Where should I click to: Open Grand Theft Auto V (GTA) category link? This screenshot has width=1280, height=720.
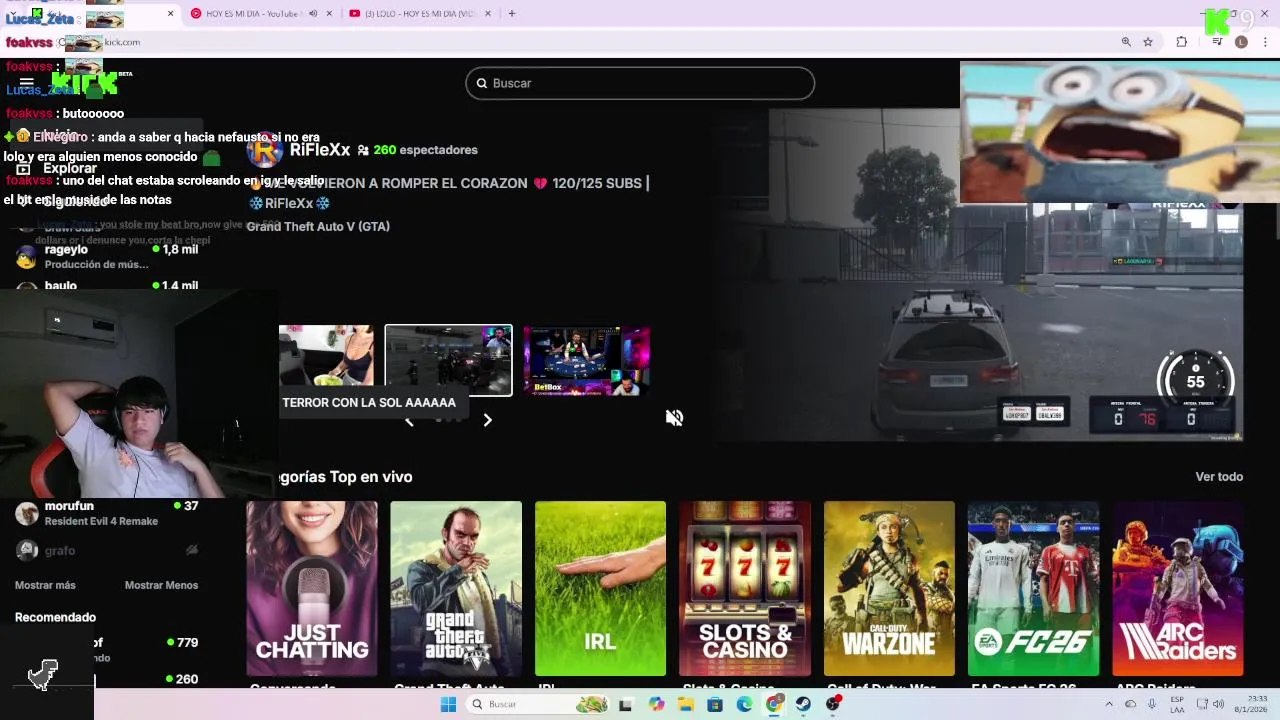click(318, 227)
